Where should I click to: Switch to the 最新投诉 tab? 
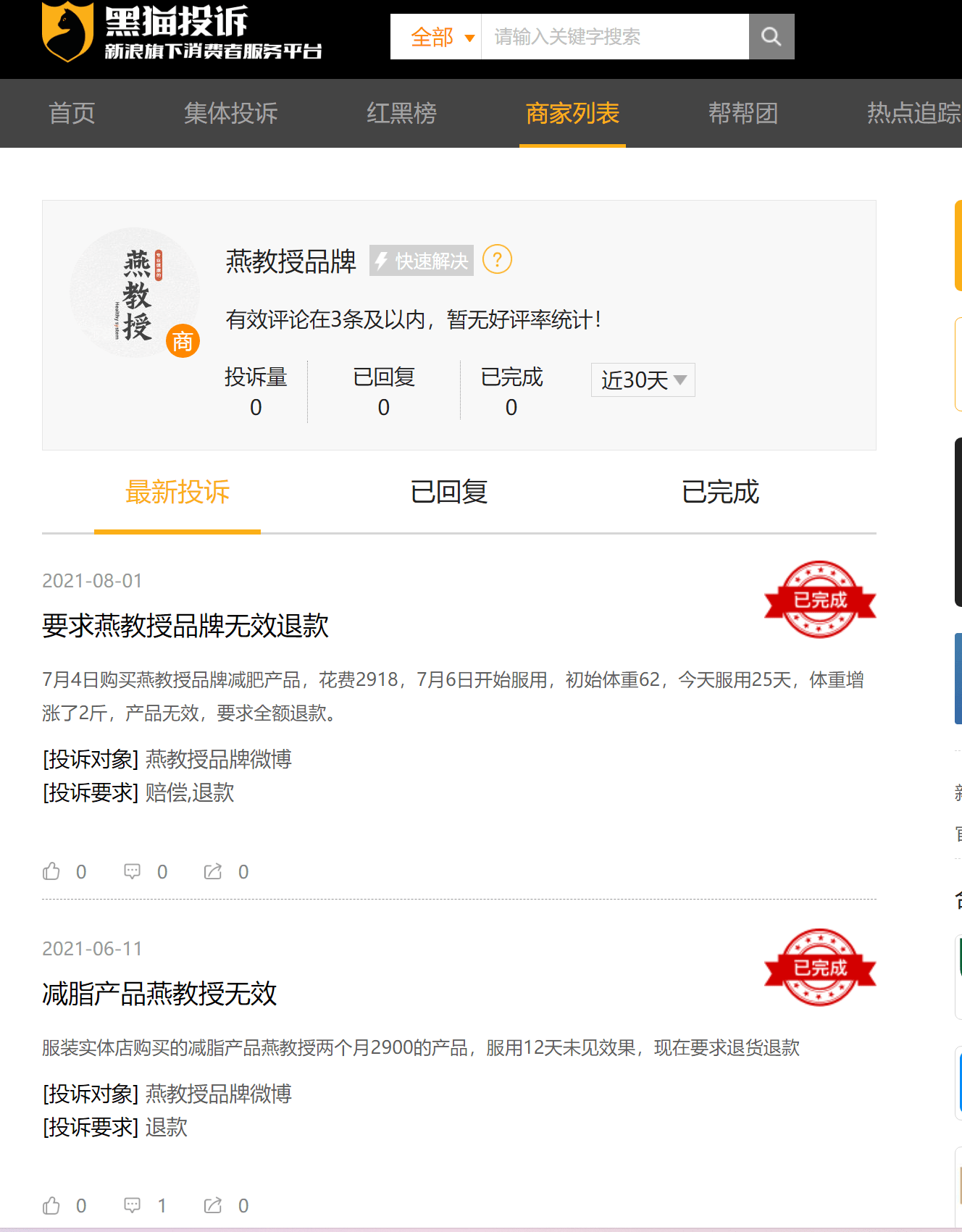coord(177,492)
